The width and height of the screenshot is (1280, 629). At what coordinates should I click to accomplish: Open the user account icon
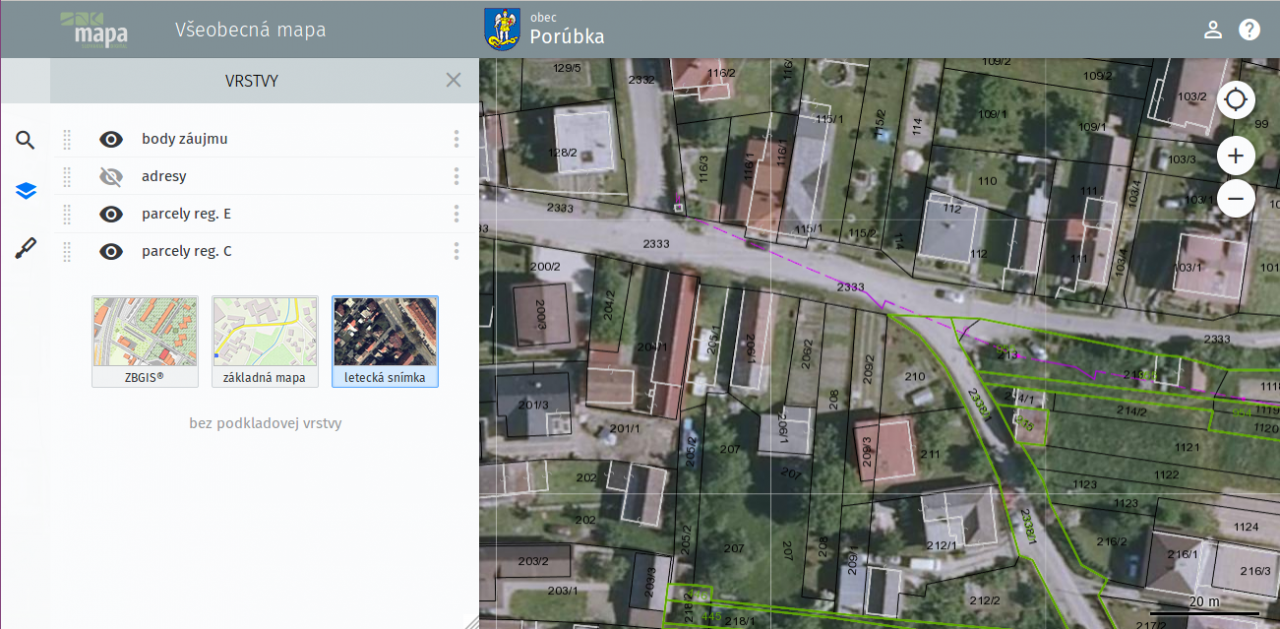[x=1213, y=29]
